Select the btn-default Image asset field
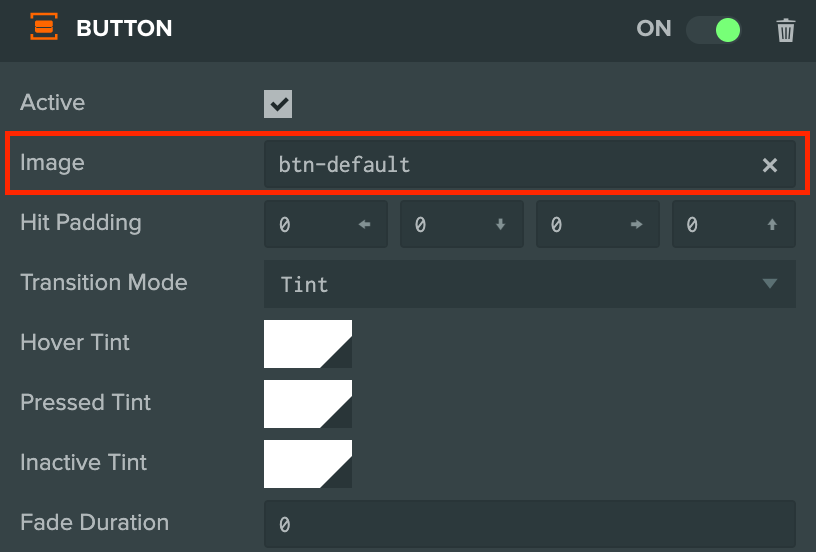Viewport: 816px width, 552px height. (x=530, y=164)
